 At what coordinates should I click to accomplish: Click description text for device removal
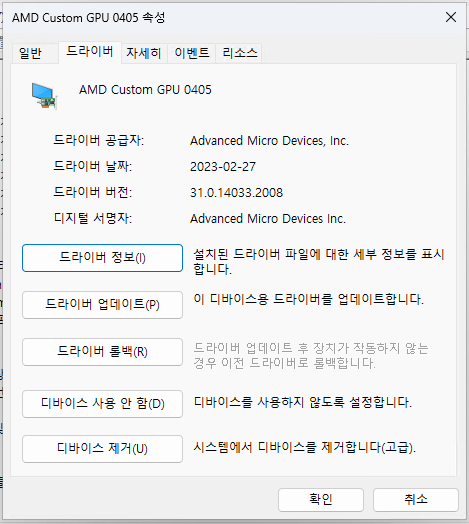tap(305, 447)
